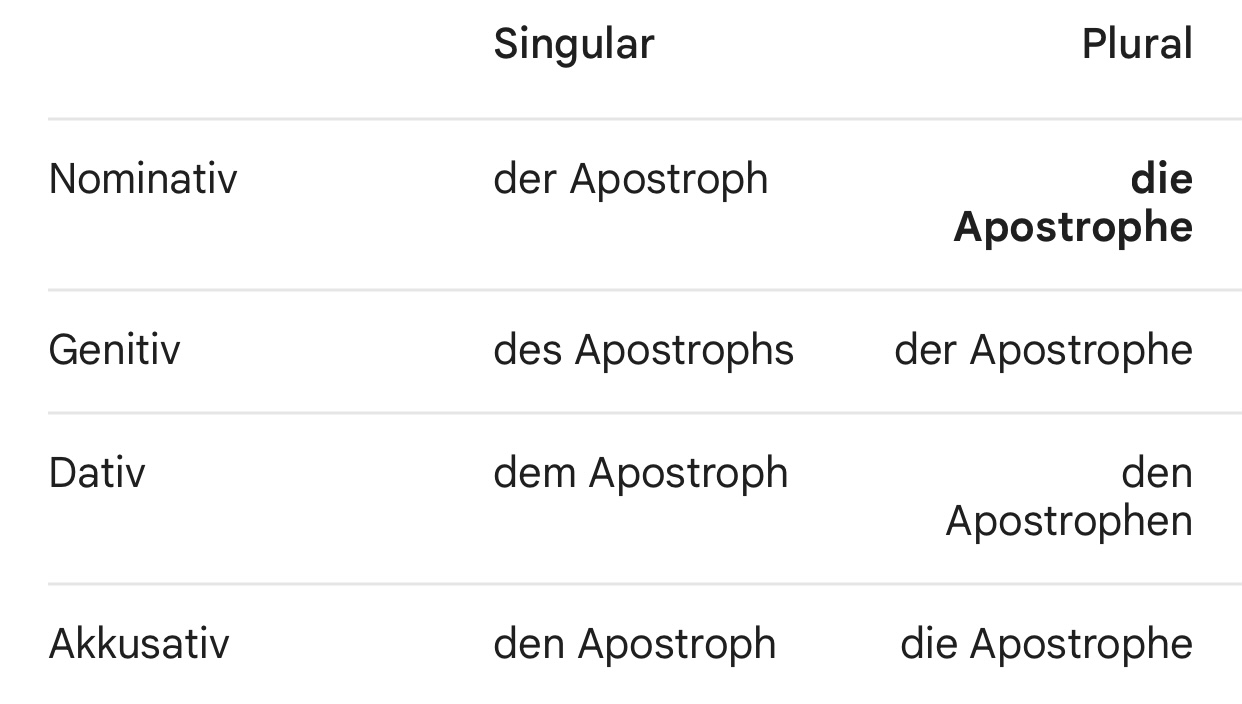Select the bold 'die Apostrophe' cell

1073,204
